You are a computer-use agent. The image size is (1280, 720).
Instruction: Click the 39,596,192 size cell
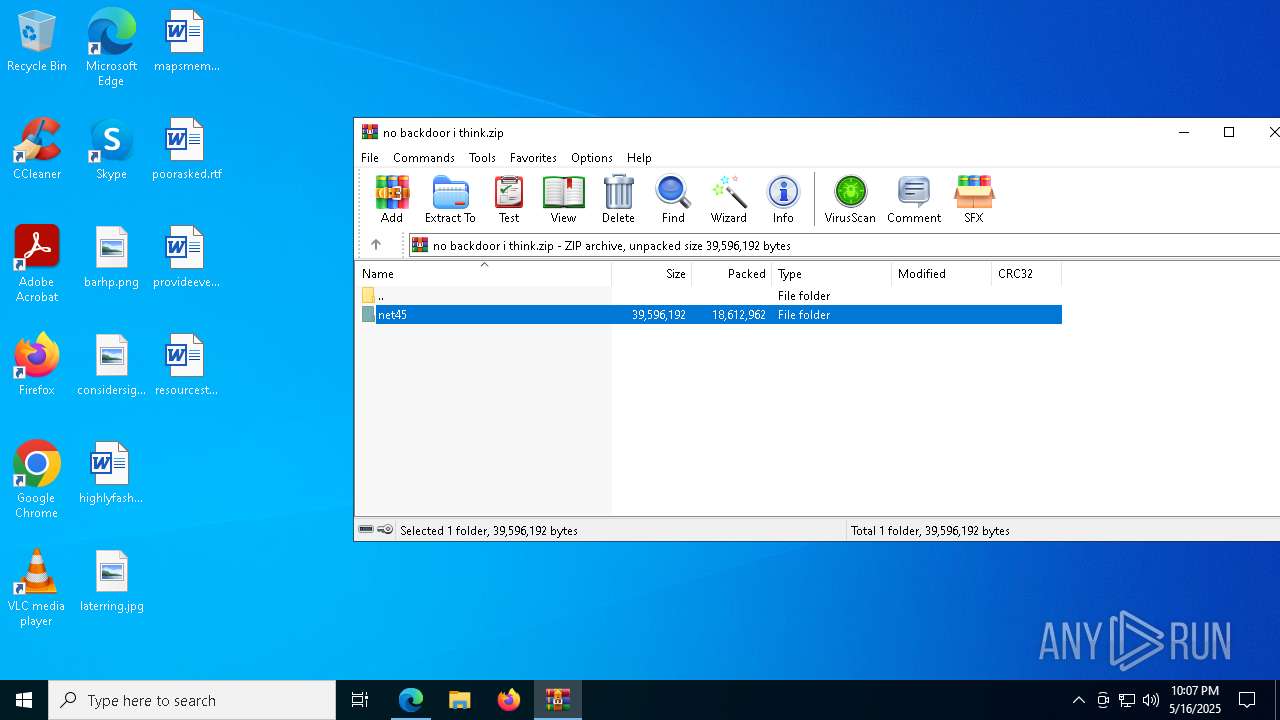pyautogui.click(x=659, y=315)
